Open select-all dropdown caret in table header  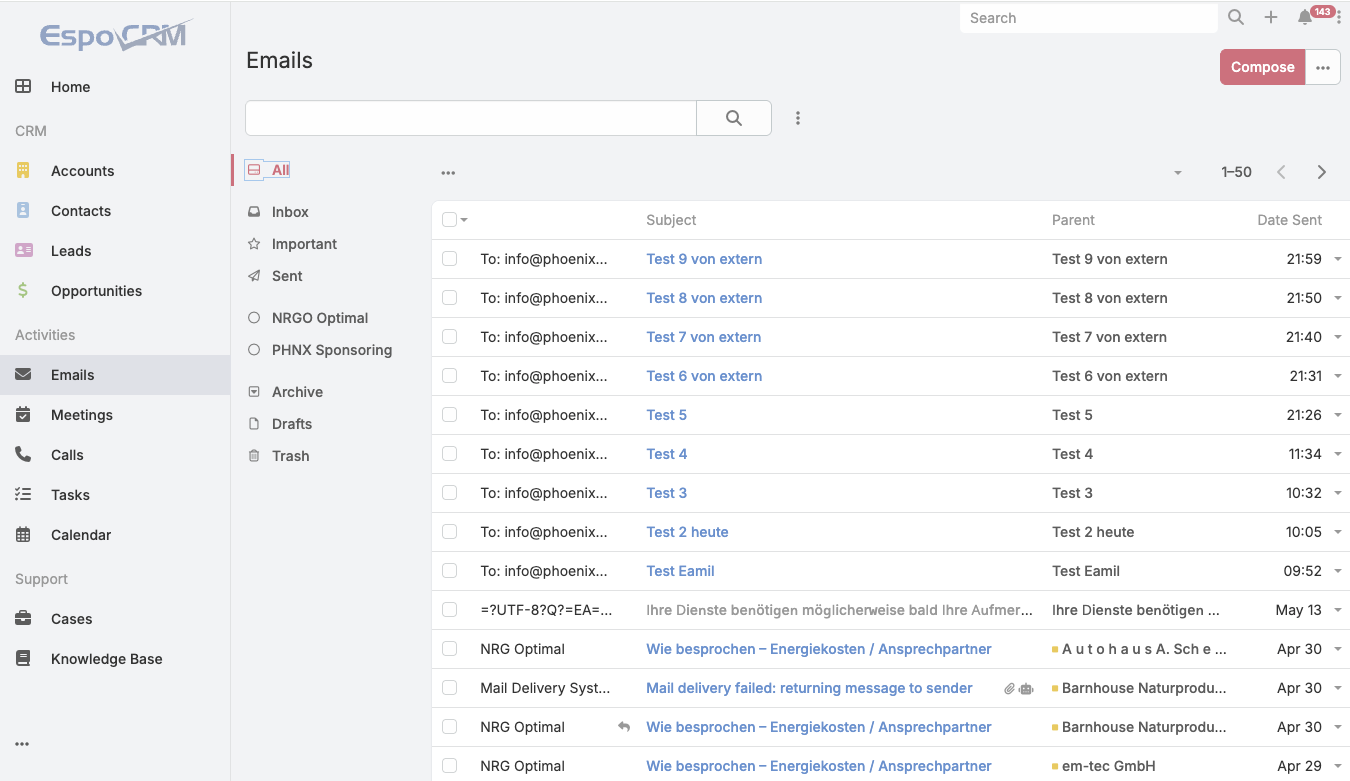pyautogui.click(x=464, y=220)
